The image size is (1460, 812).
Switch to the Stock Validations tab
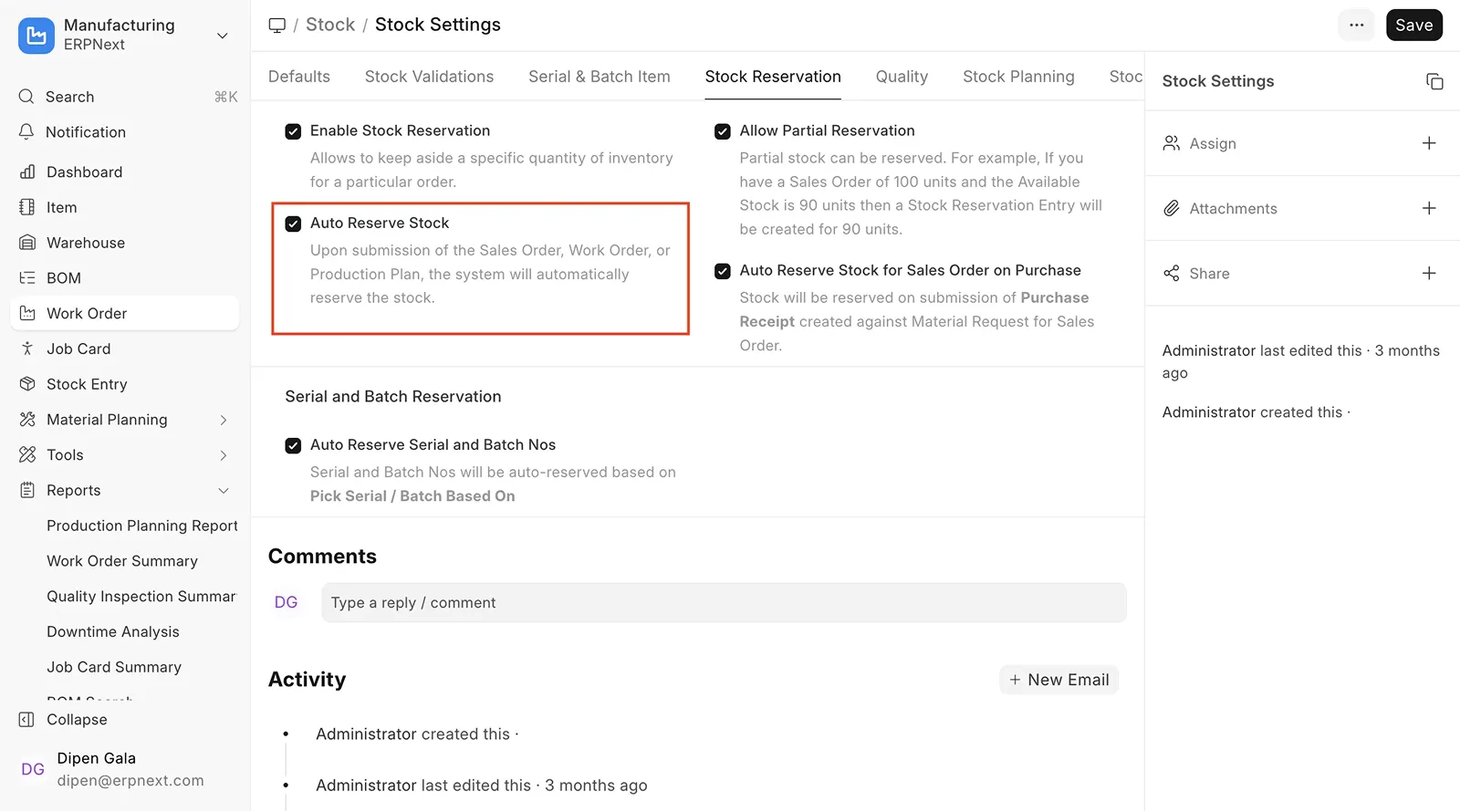(x=429, y=77)
